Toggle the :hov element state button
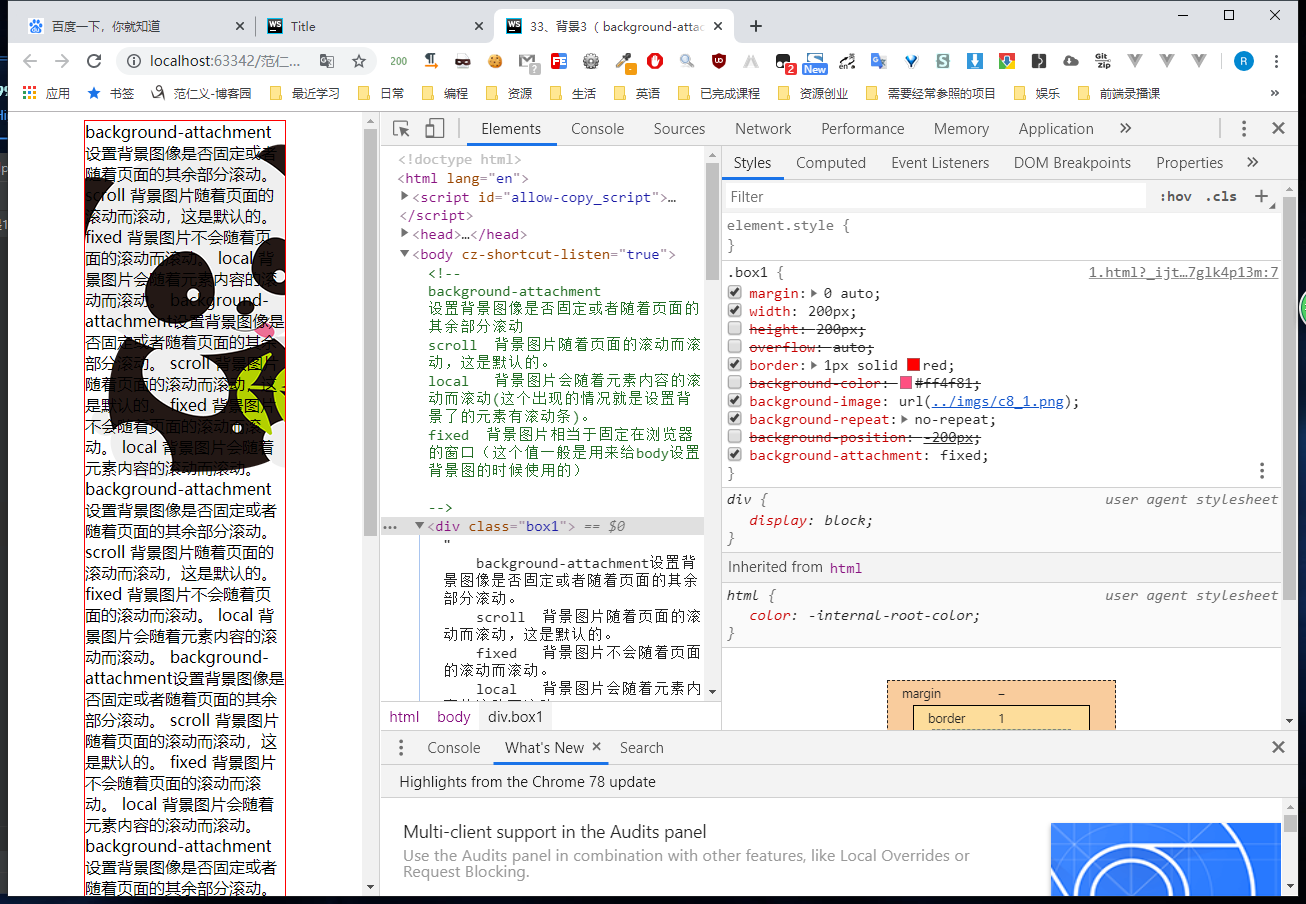1306x904 pixels. click(1175, 196)
